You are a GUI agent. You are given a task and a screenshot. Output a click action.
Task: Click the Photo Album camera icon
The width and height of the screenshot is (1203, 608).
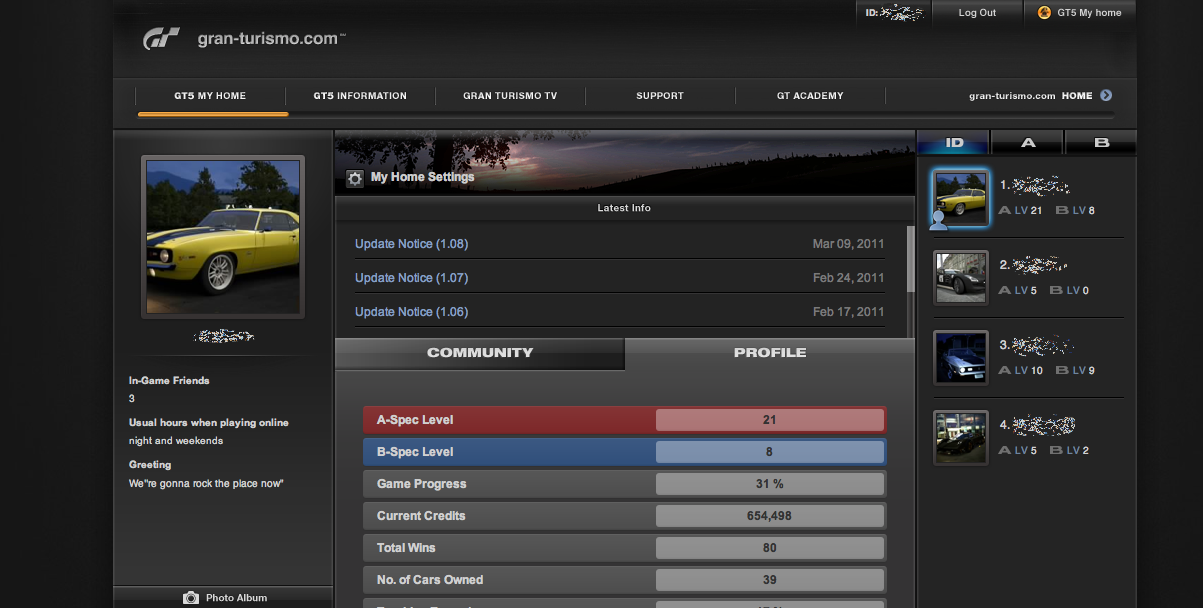(x=191, y=598)
